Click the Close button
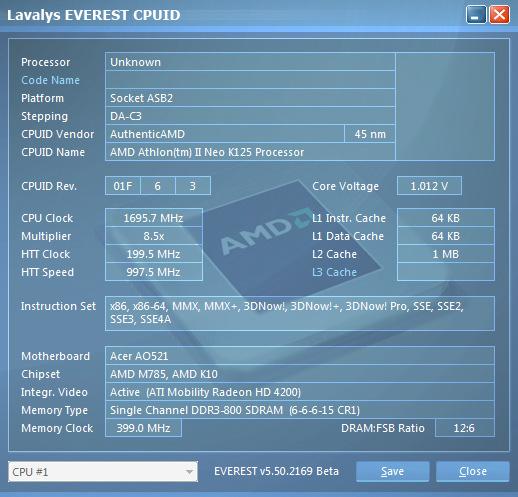The image size is (518, 497). [473, 472]
